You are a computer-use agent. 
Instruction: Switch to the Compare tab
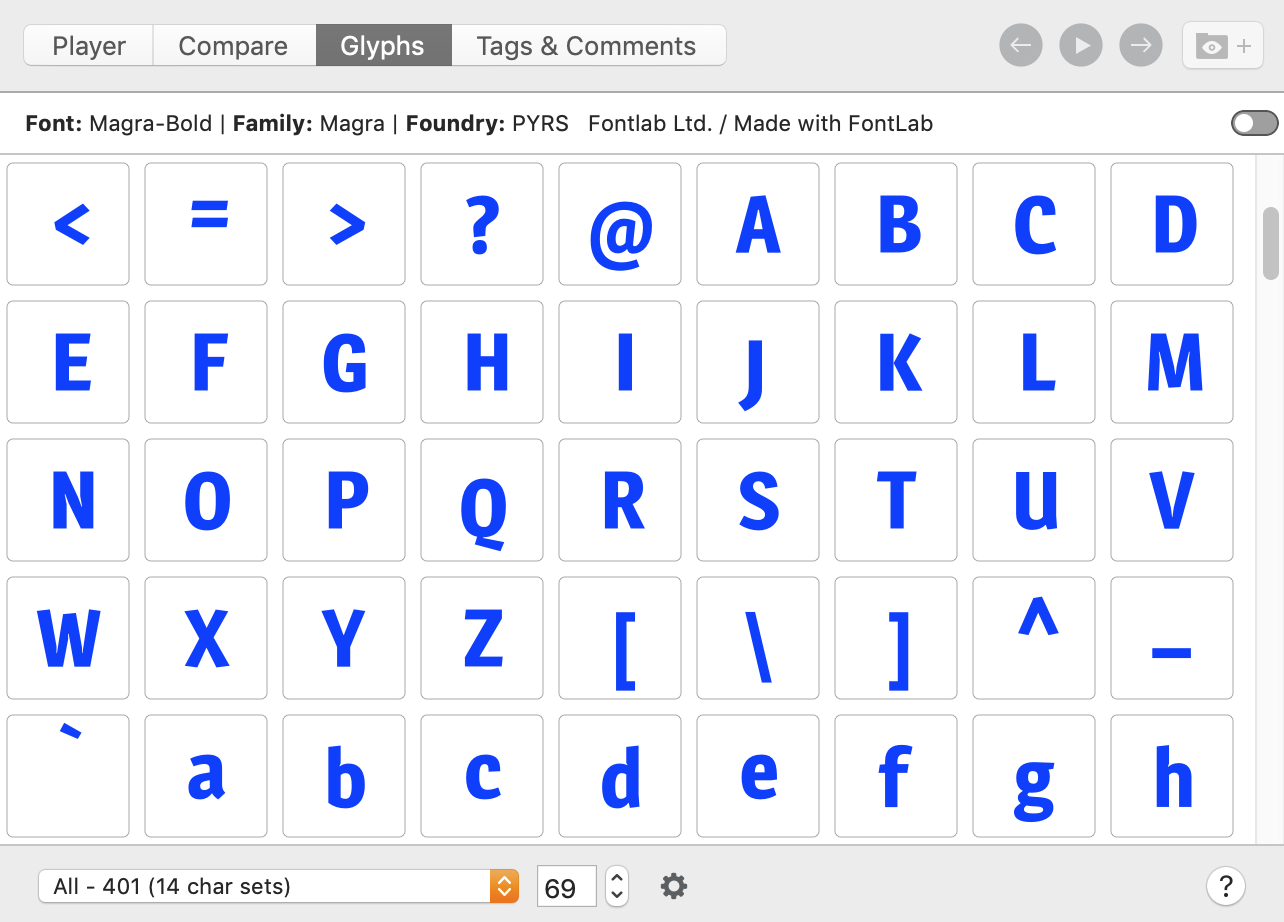[x=233, y=46]
